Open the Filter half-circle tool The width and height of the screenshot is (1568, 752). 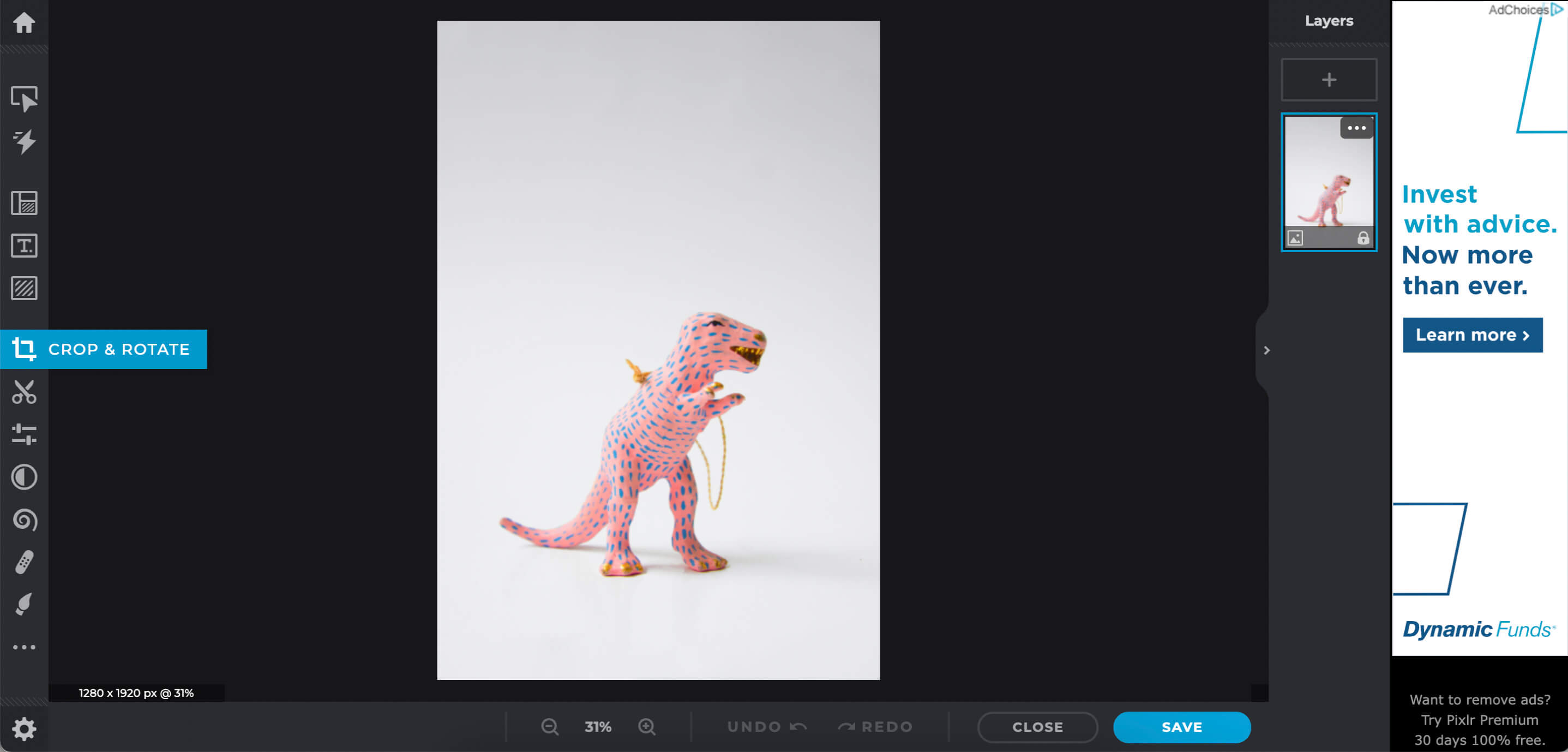click(25, 478)
